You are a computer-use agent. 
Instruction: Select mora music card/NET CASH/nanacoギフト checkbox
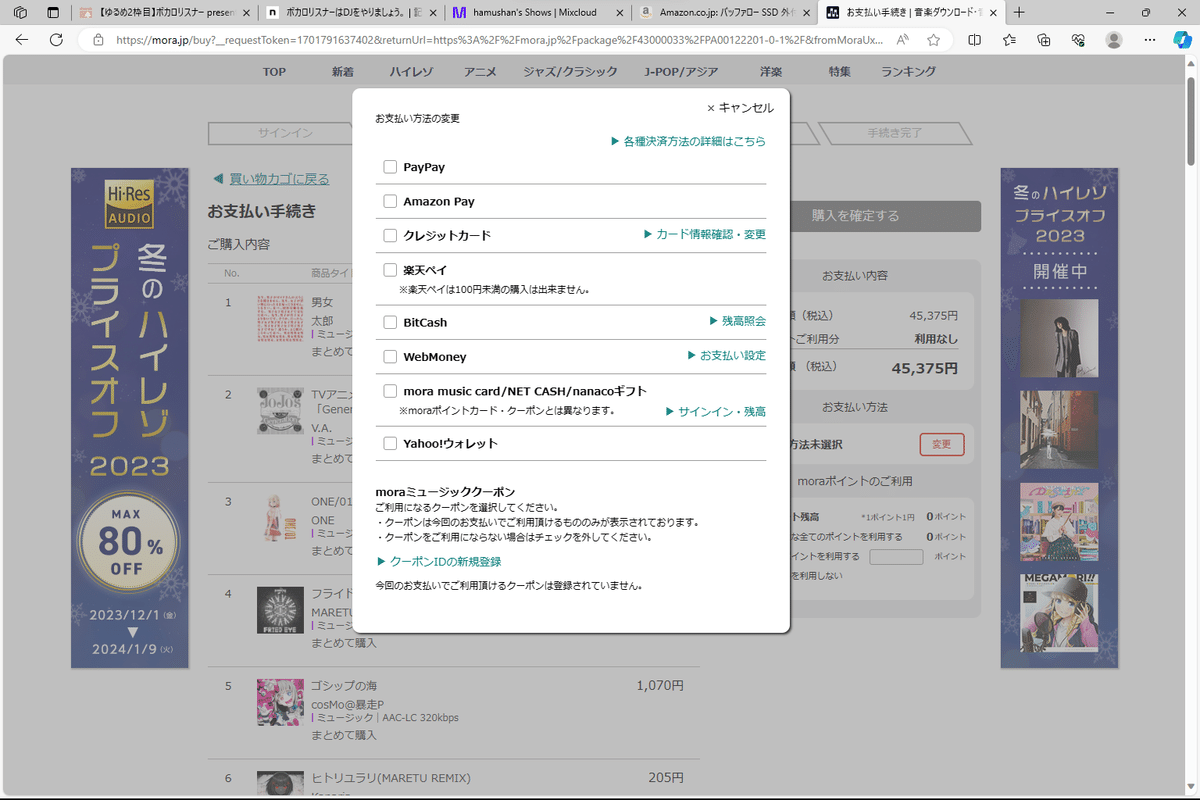click(x=390, y=391)
